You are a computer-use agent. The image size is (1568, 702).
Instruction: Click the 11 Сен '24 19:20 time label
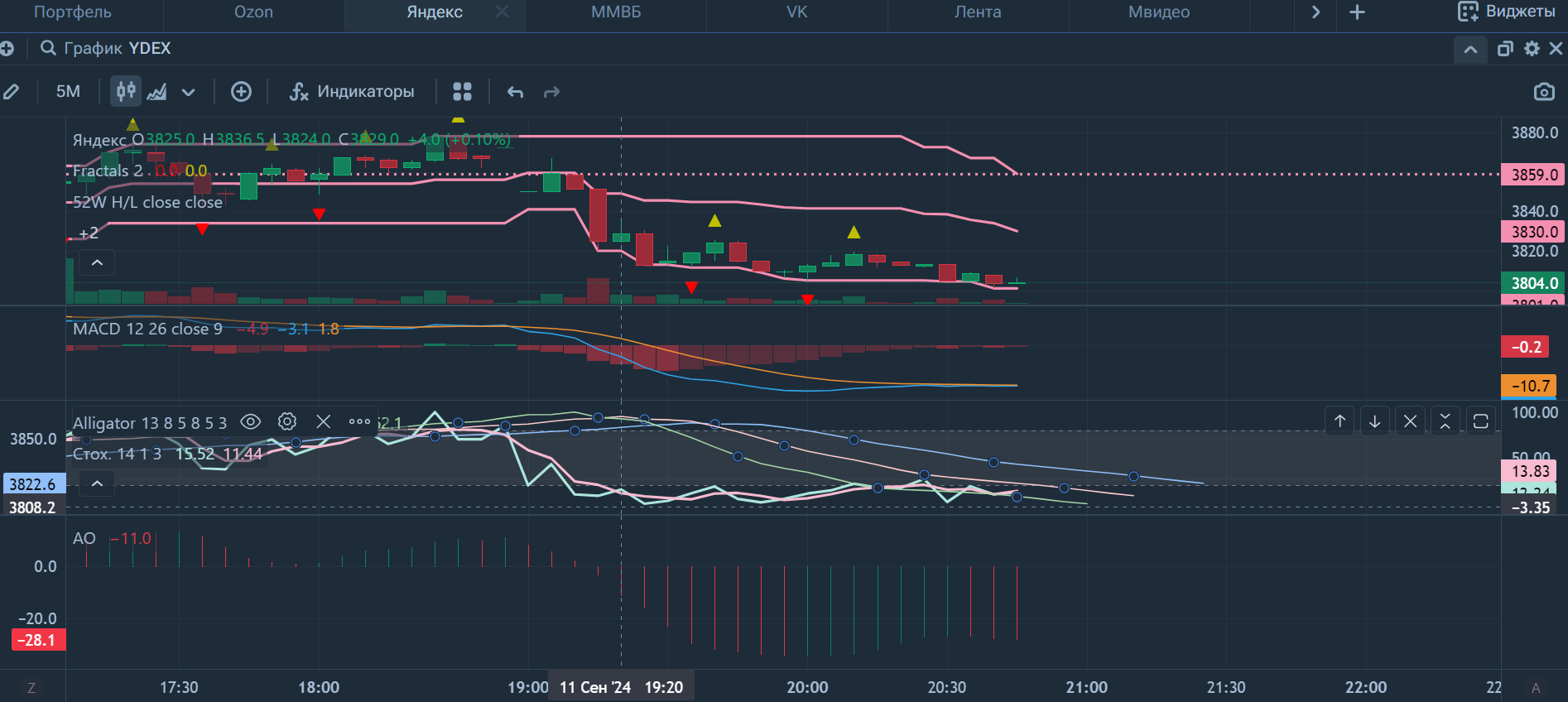pos(621,687)
